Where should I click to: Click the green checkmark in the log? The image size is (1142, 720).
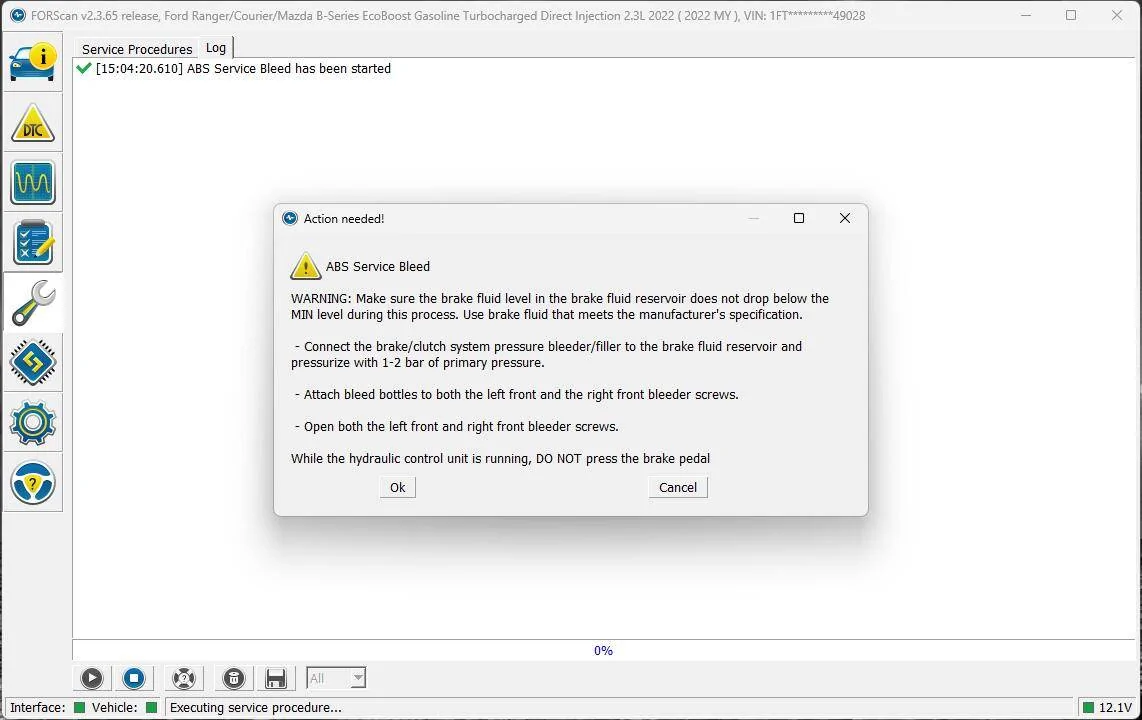point(84,68)
